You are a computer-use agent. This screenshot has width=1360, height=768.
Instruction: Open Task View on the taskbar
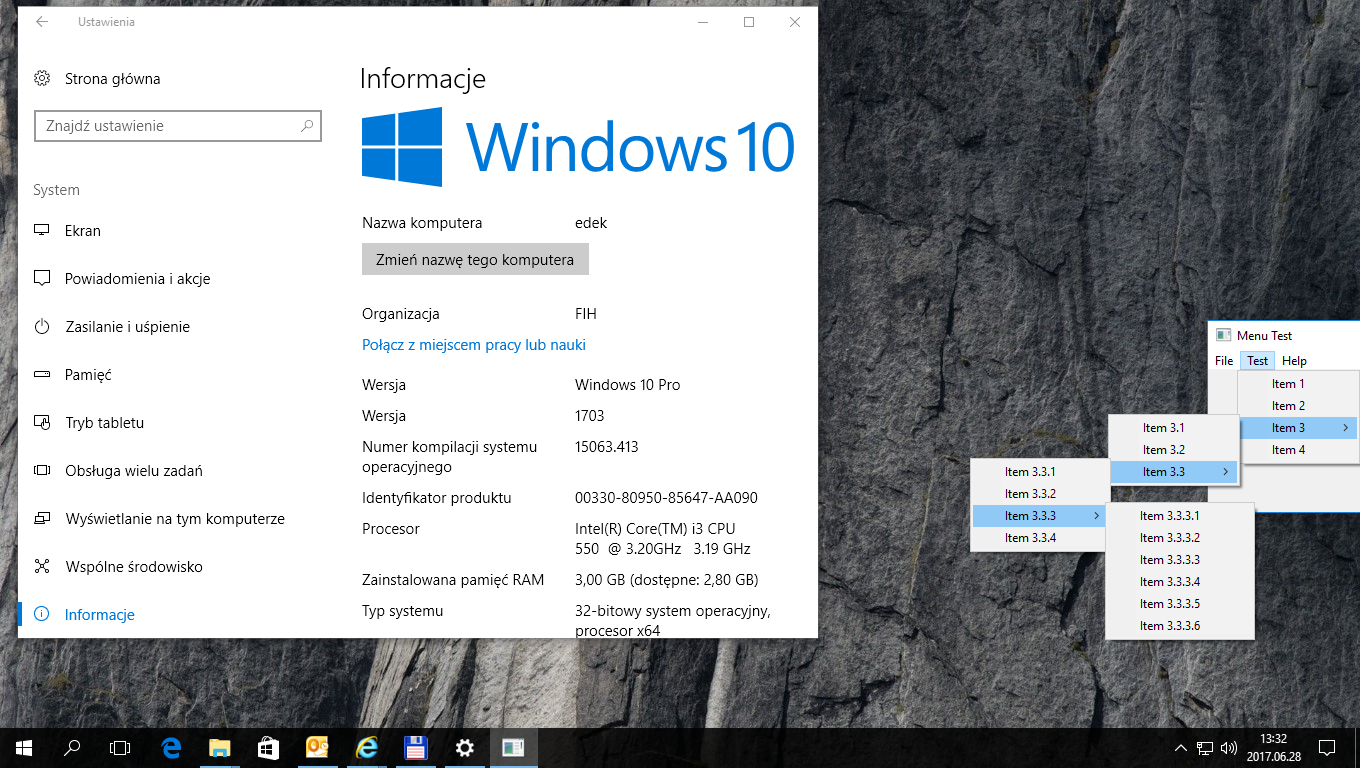click(x=120, y=747)
